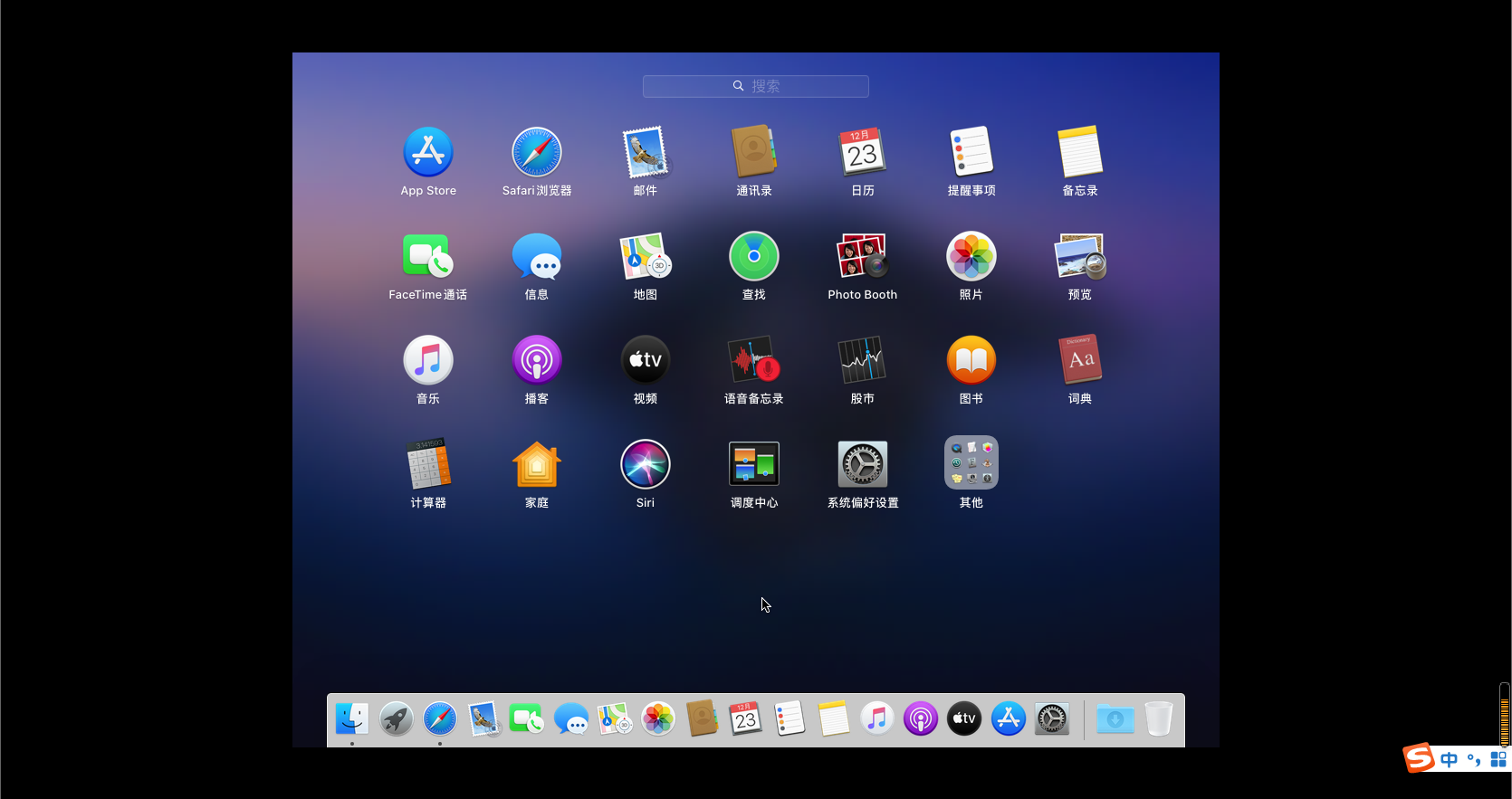1512x799 pixels.
Task: Open 照片 in Launchpad grid
Action: pos(971,256)
